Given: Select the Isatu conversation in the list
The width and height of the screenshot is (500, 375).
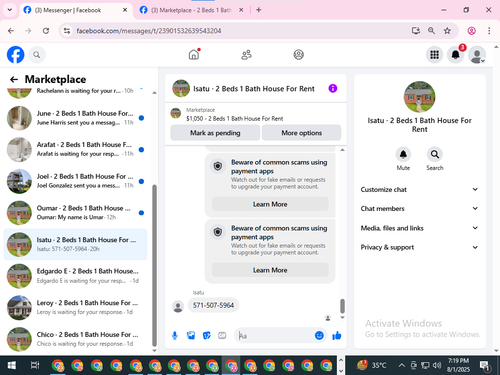Looking at the screenshot, I should [x=75, y=244].
